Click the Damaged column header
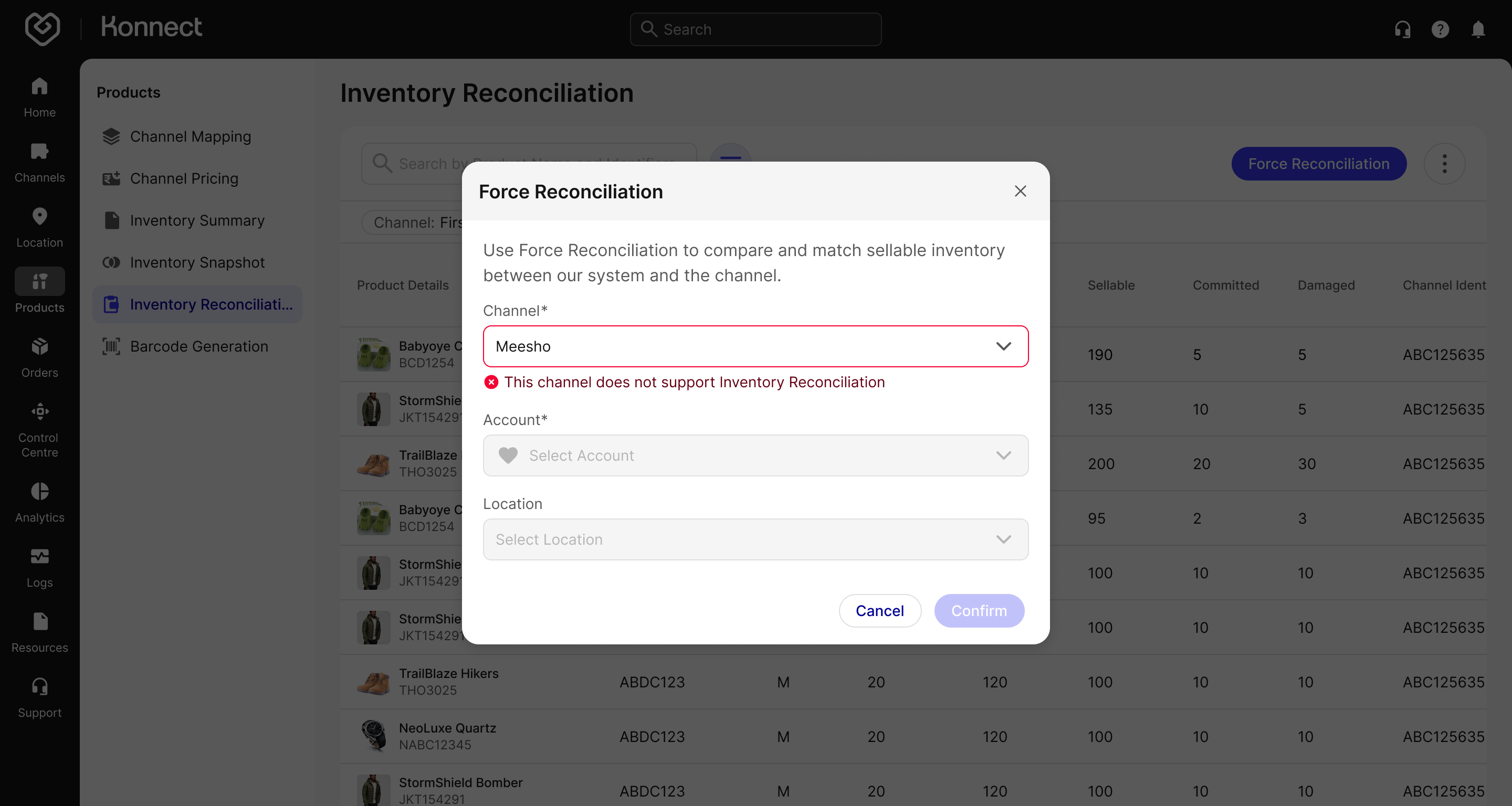The height and width of the screenshot is (806, 1512). click(1326, 285)
